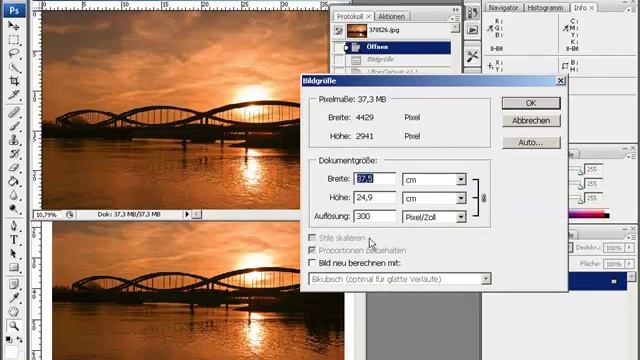The width and height of the screenshot is (640, 360).
Task: Select the Pen tool
Action: pos(14,226)
